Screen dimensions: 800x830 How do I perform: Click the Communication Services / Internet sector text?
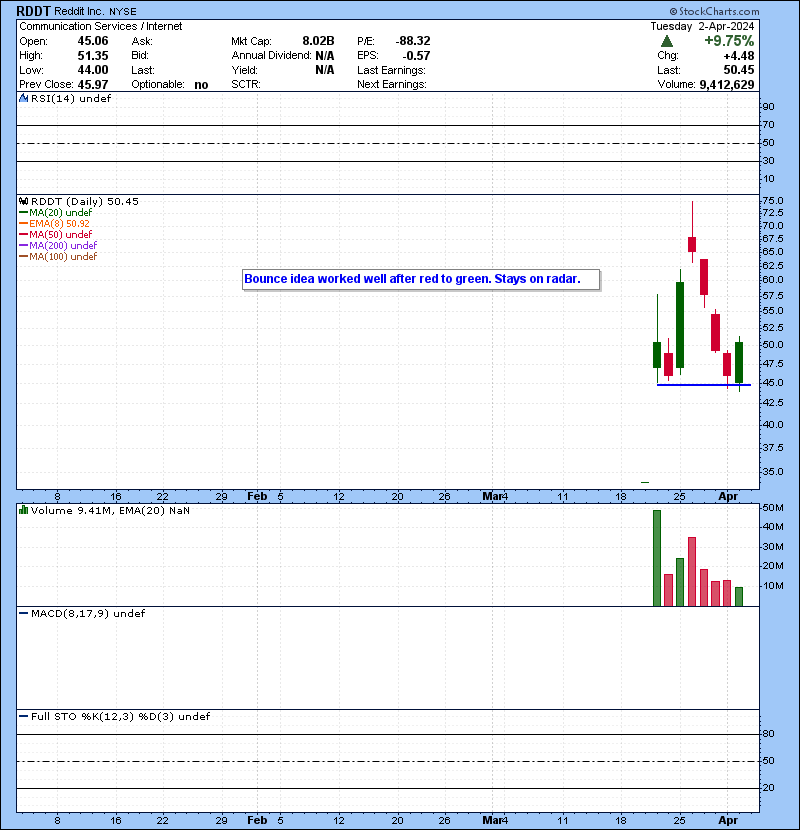[x=101, y=26]
